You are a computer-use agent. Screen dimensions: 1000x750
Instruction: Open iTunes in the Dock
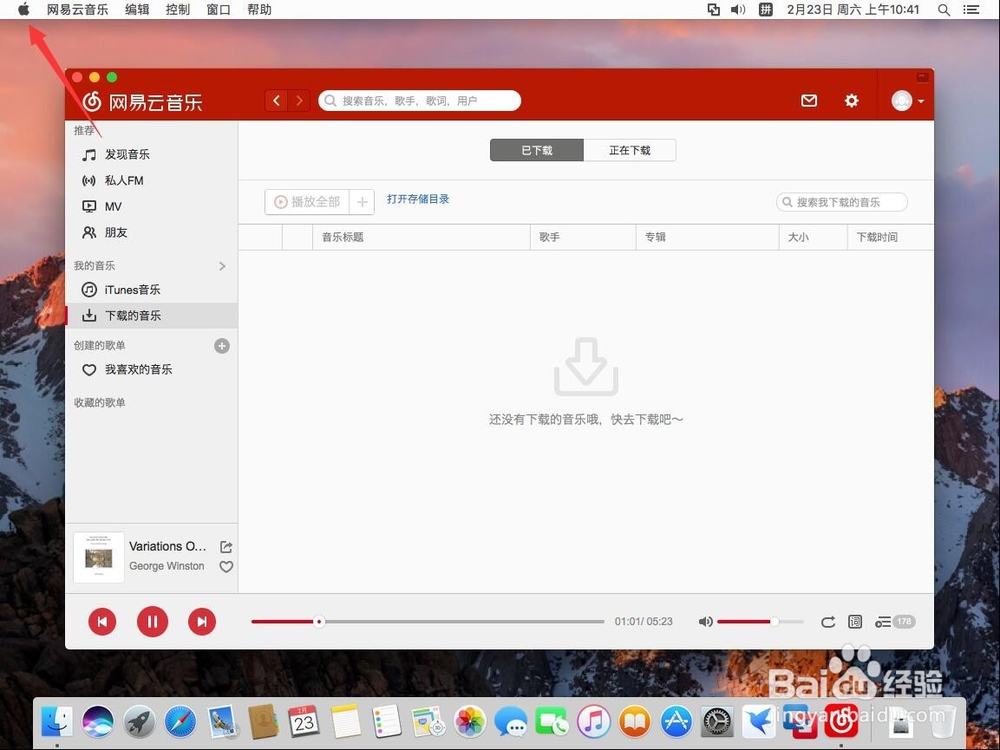pos(594,722)
